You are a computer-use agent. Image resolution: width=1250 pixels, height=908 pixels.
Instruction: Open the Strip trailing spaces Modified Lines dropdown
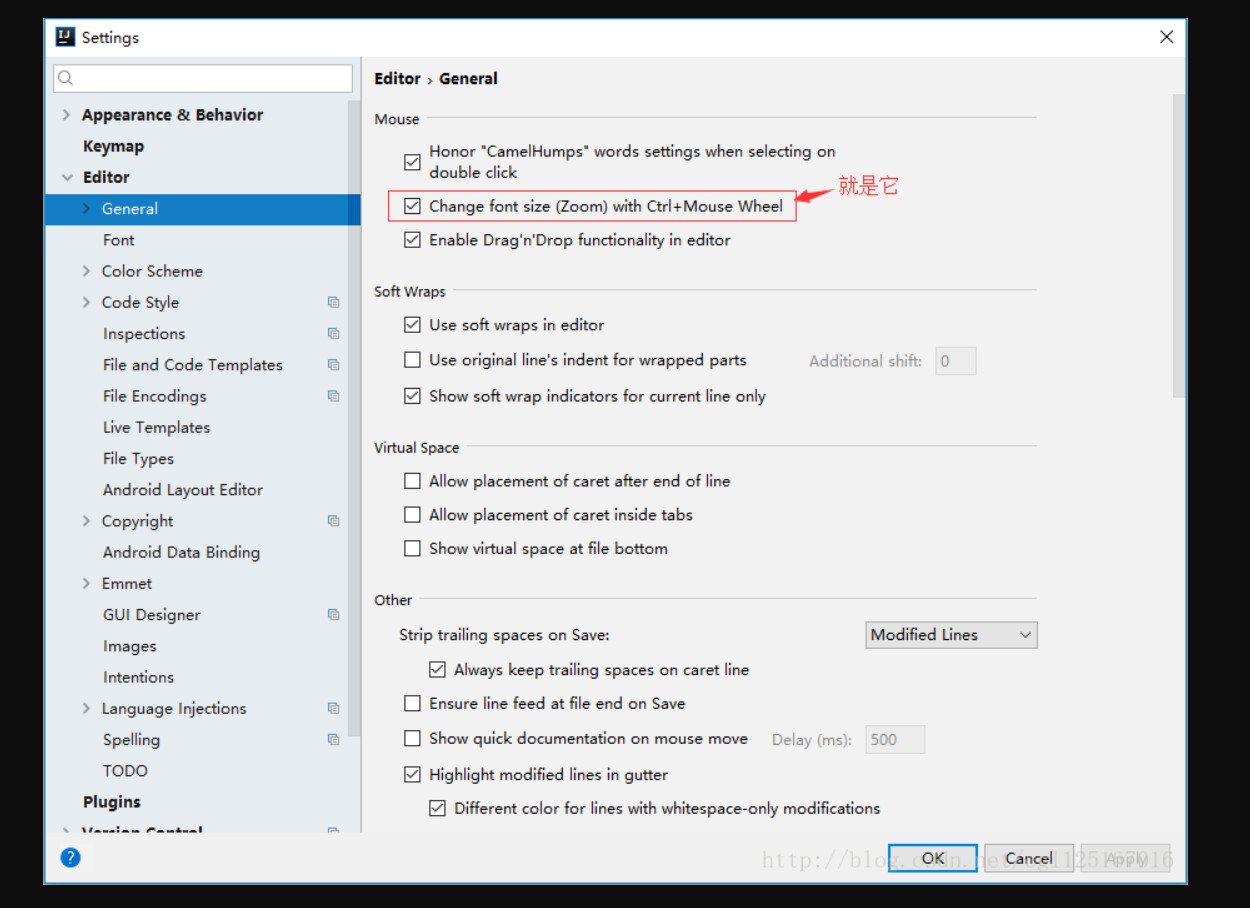(951, 635)
